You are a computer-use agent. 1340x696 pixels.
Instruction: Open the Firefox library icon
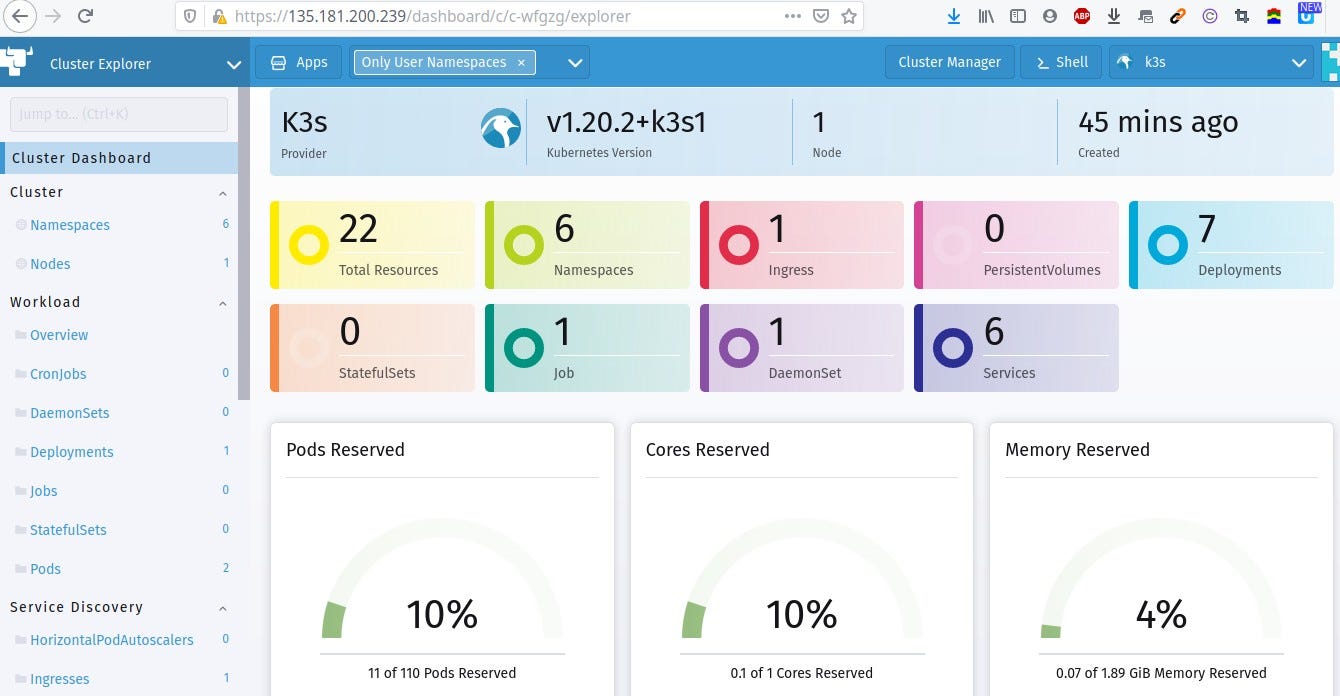(986, 16)
